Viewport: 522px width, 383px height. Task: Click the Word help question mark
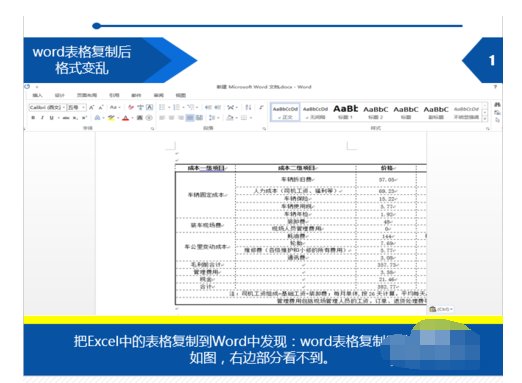tap(495, 87)
